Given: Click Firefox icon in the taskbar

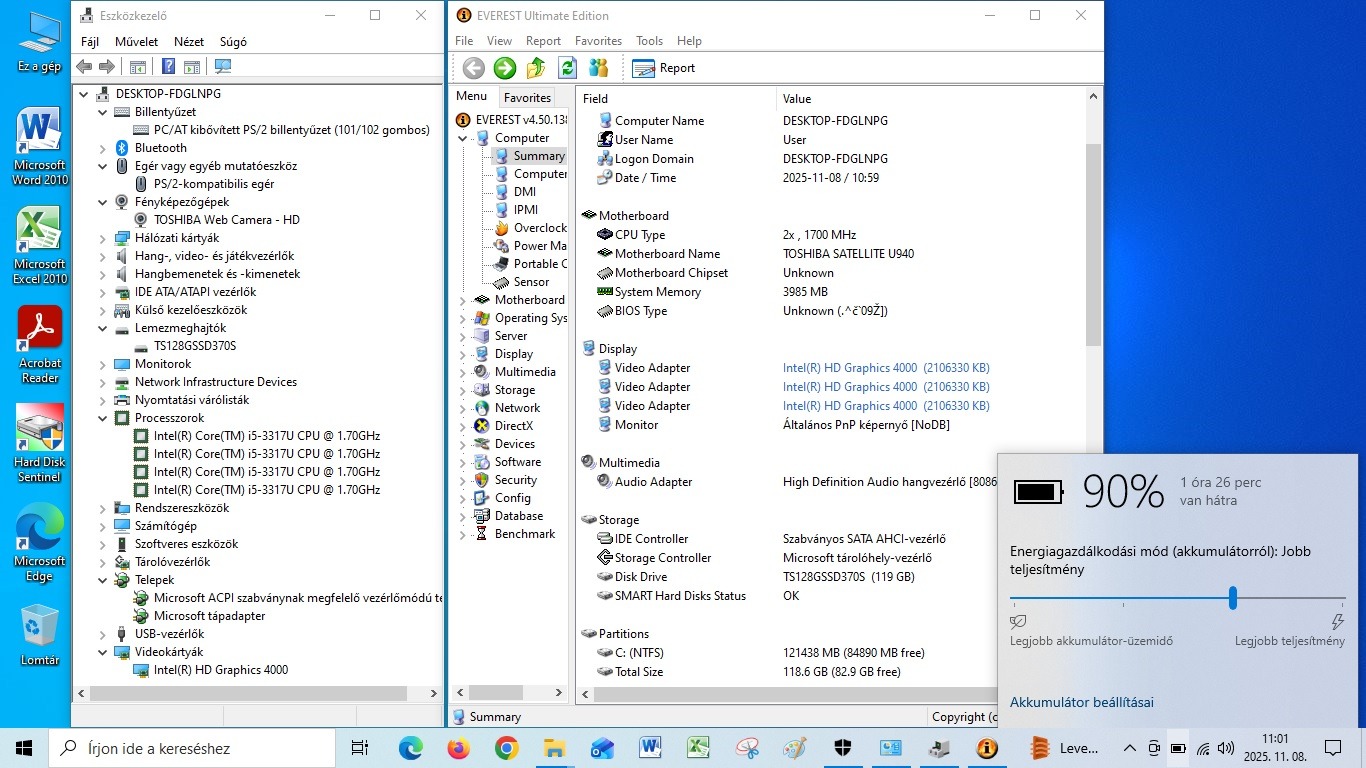Looking at the screenshot, I should [x=458, y=748].
